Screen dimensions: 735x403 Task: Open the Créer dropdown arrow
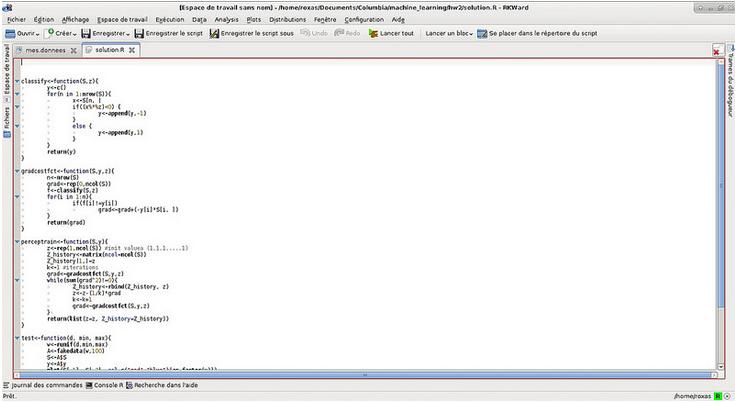[x=74, y=34]
